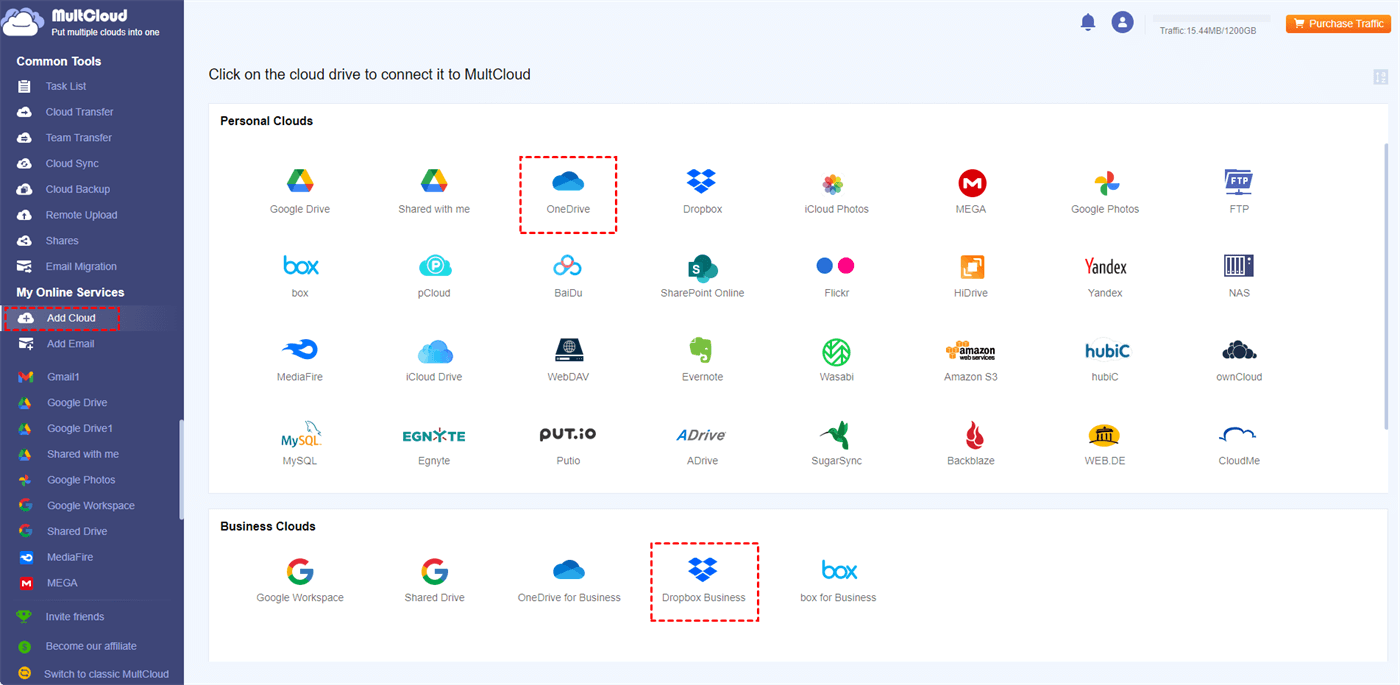Switch the cloud list view layout
1400x685 pixels.
click(x=1381, y=78)
